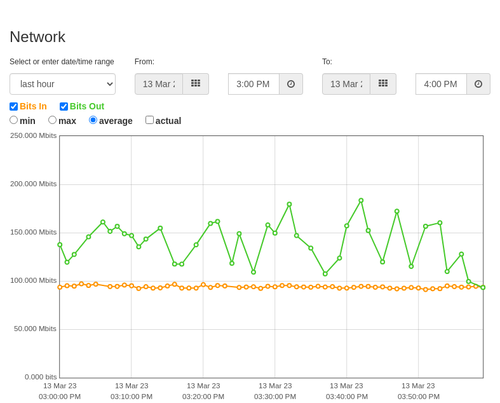
Task: Click the Network heading
Action: point(37,37)
